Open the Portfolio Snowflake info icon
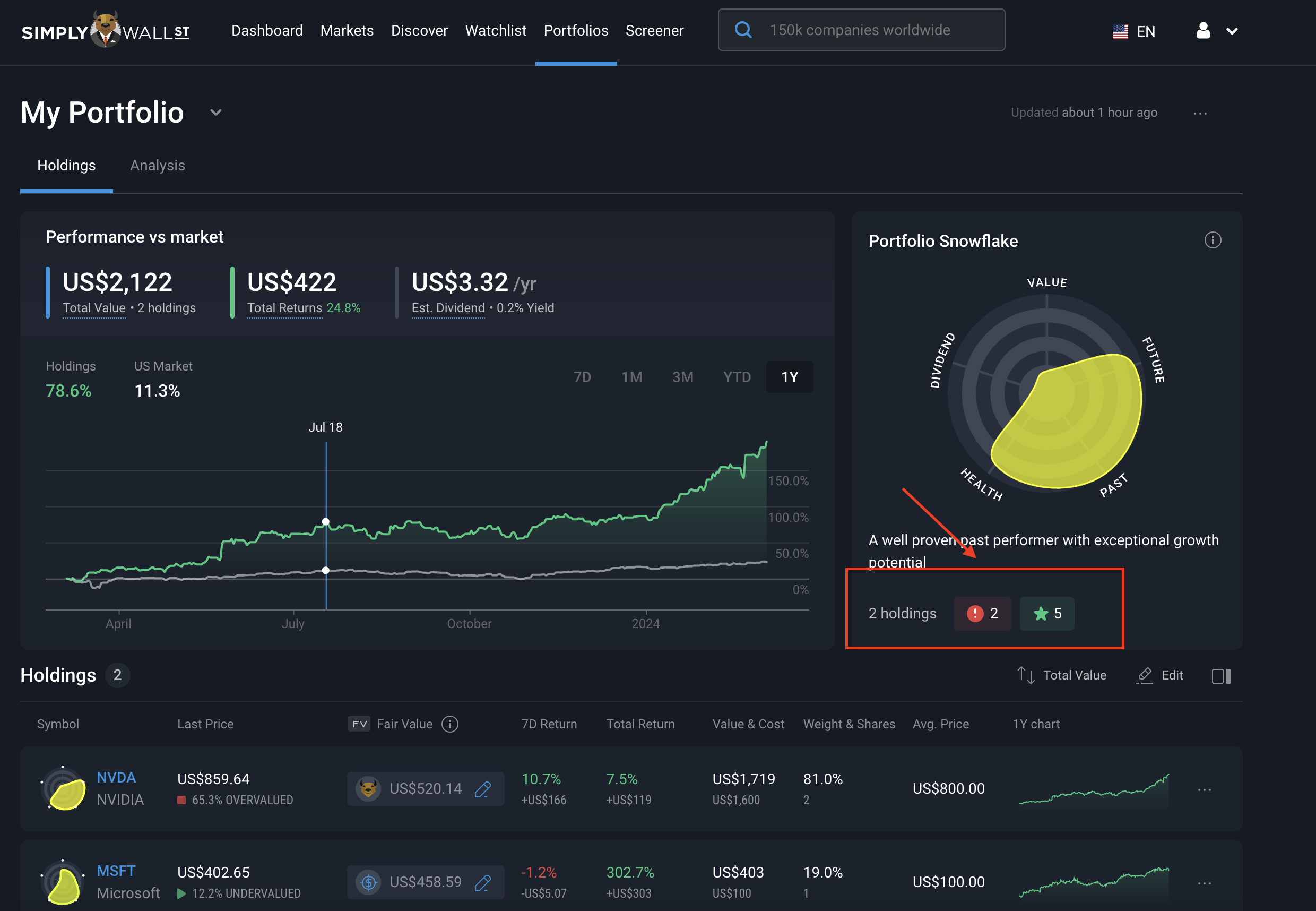1316x911 pixels. 1214,240
